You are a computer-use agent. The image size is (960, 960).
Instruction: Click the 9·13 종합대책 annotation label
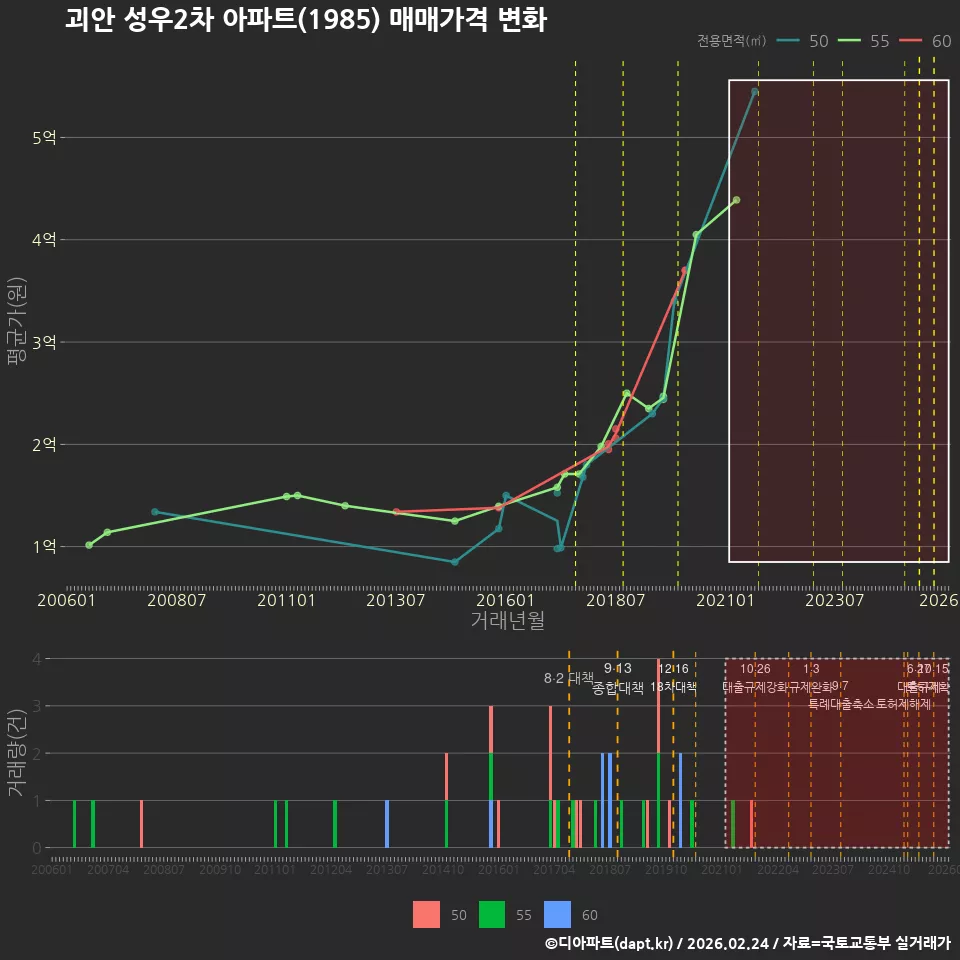[618, 678]
